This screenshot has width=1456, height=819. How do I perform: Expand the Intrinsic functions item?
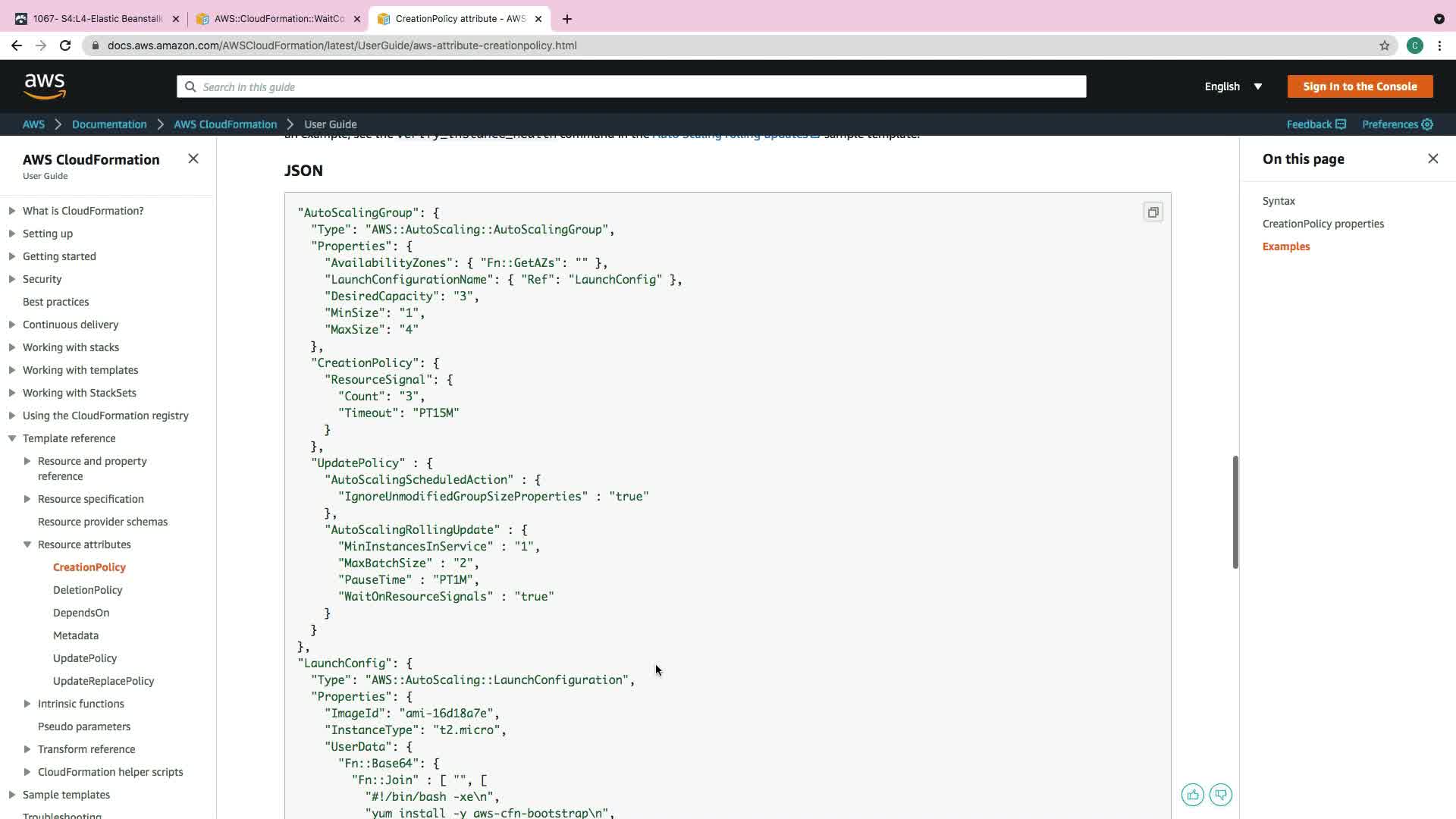(x=27, y=704)
